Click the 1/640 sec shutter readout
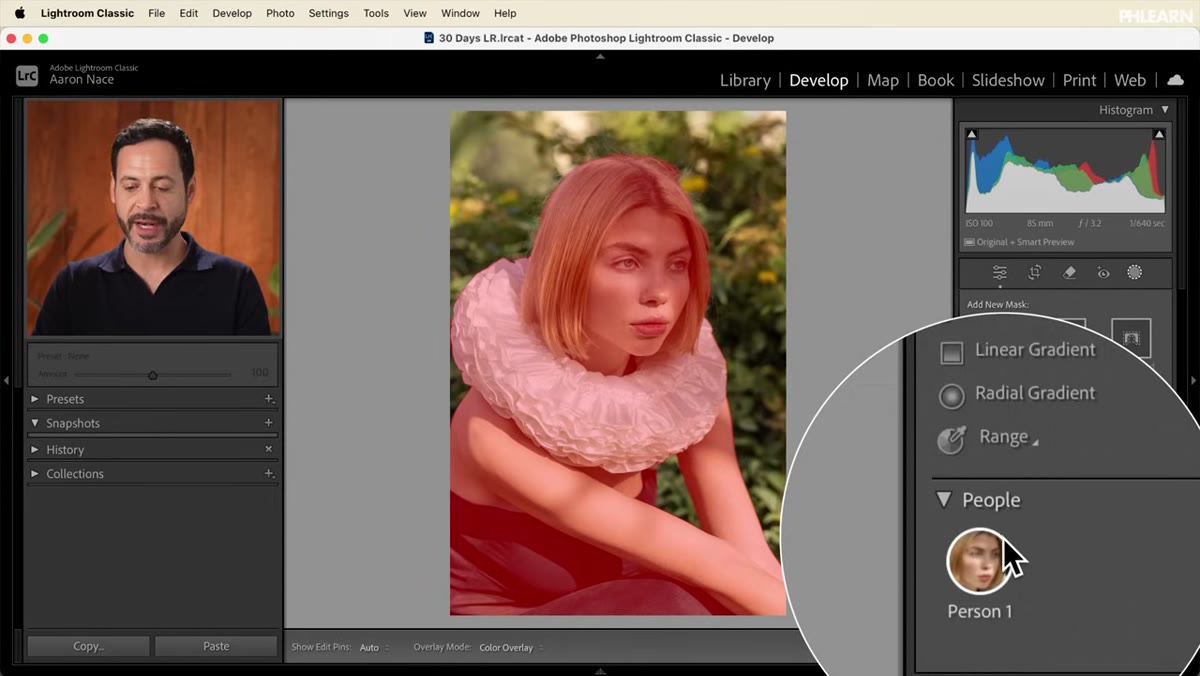The width and height of the screenshot is (1200, 676). click(1147, 223)
